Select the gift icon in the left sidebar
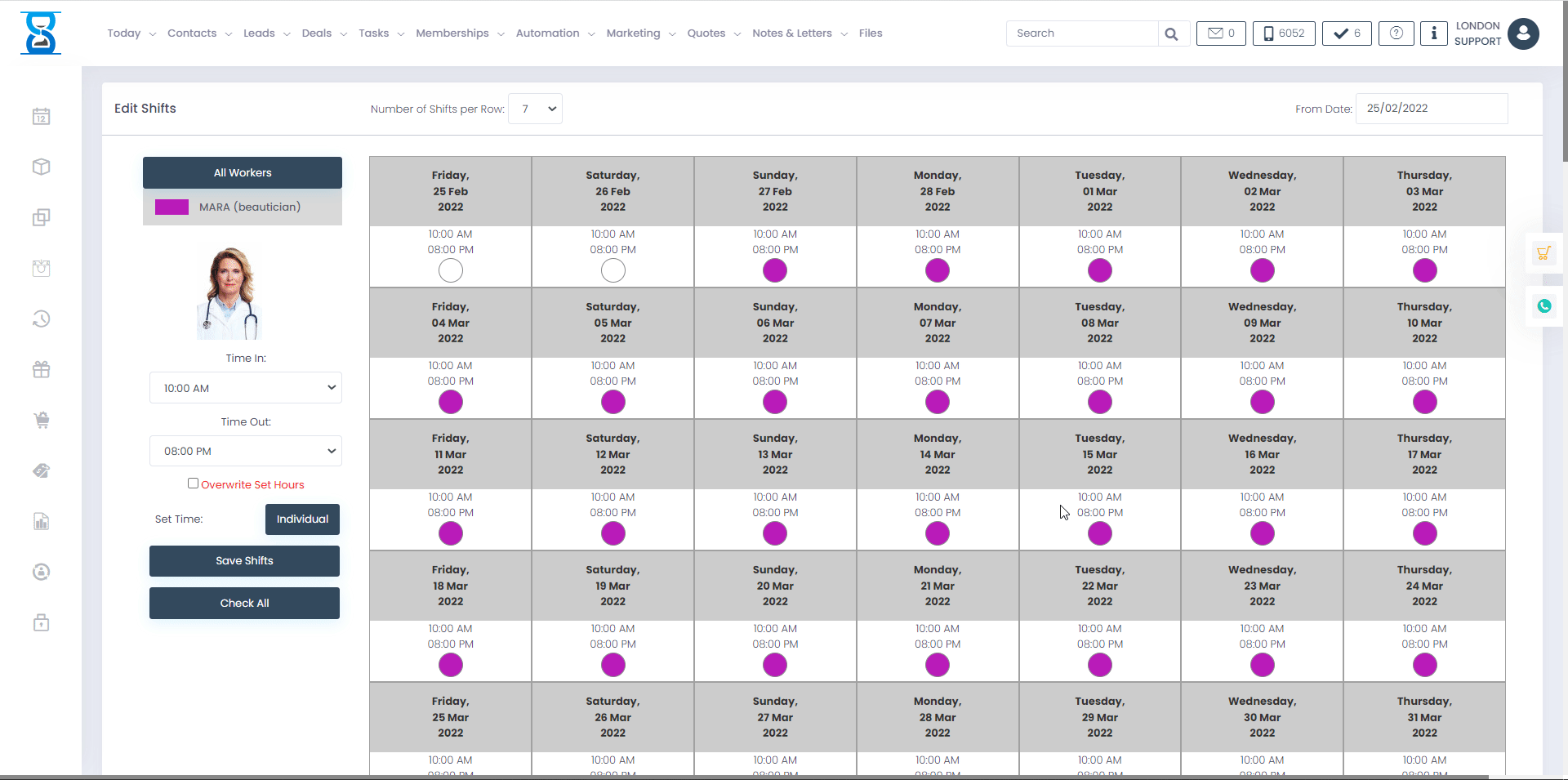Viewport: 1568px width, 780px height. [x=41, y=369]
